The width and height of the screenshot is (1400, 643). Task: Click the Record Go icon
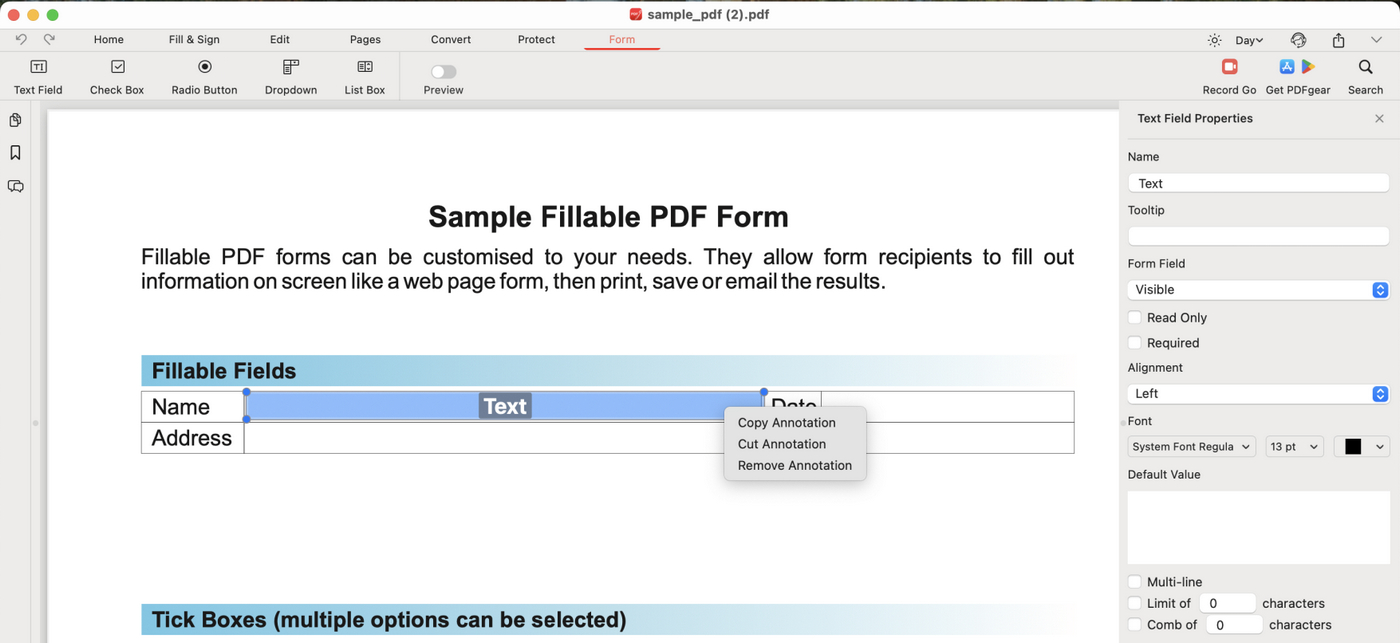click(1228, 67)
